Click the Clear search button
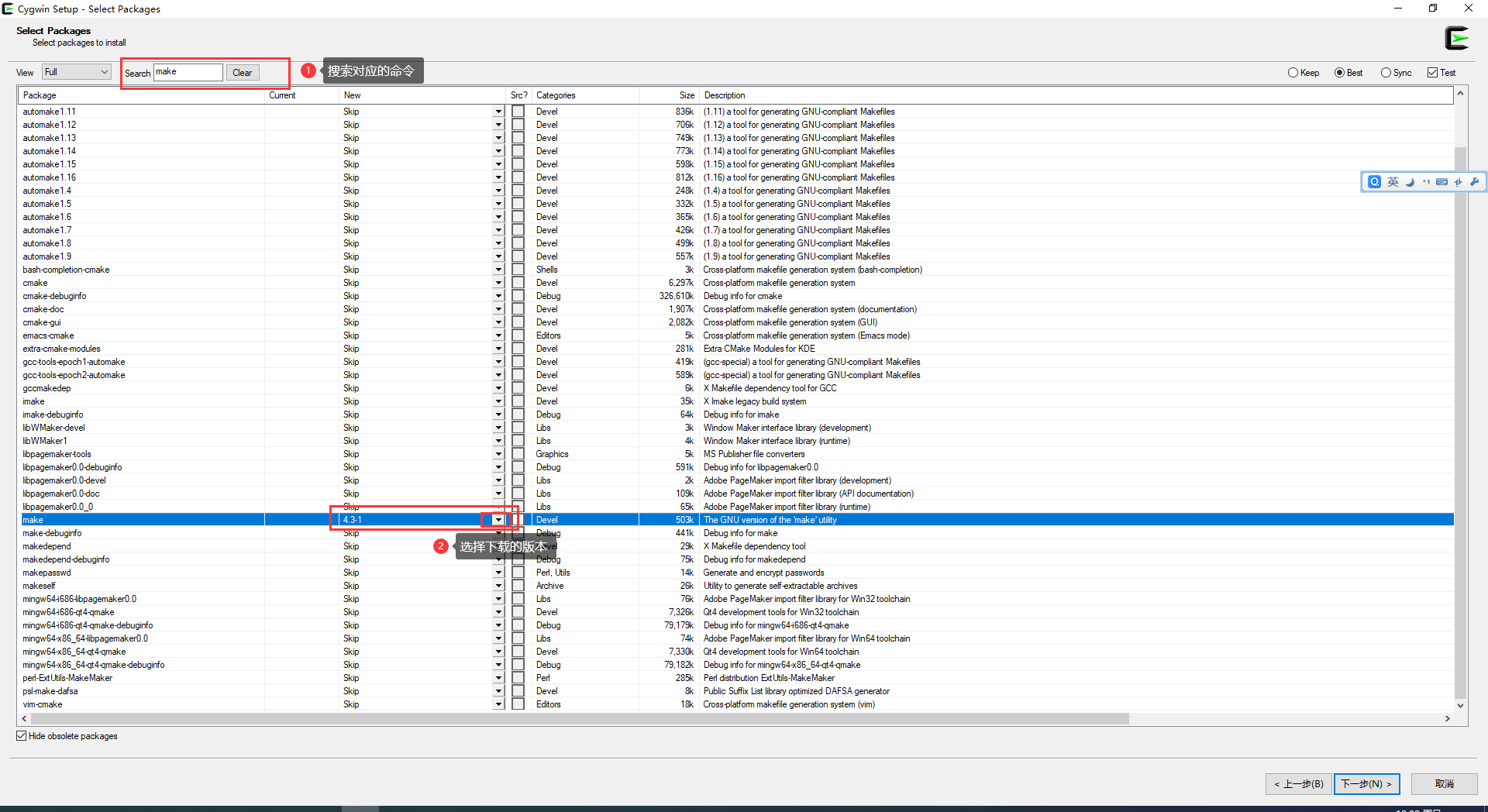 click(x=243, y=73)
